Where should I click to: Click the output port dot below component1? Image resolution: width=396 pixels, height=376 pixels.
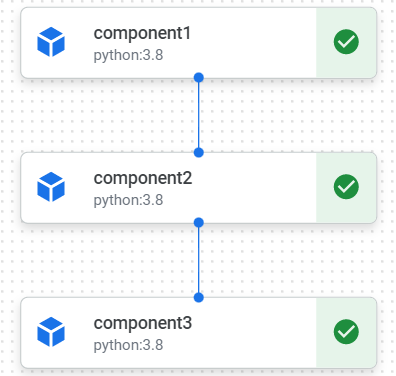pyautogui.click(x=199, y=78)
